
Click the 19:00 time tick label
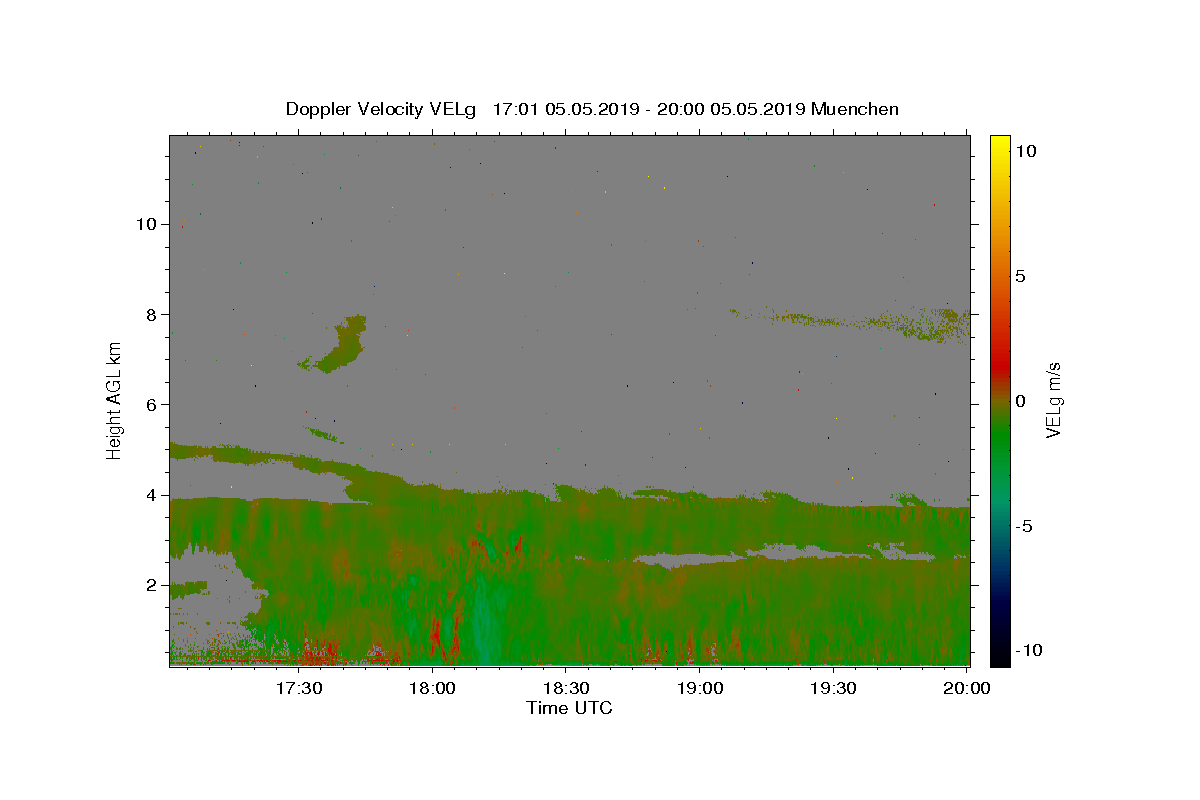700,688
